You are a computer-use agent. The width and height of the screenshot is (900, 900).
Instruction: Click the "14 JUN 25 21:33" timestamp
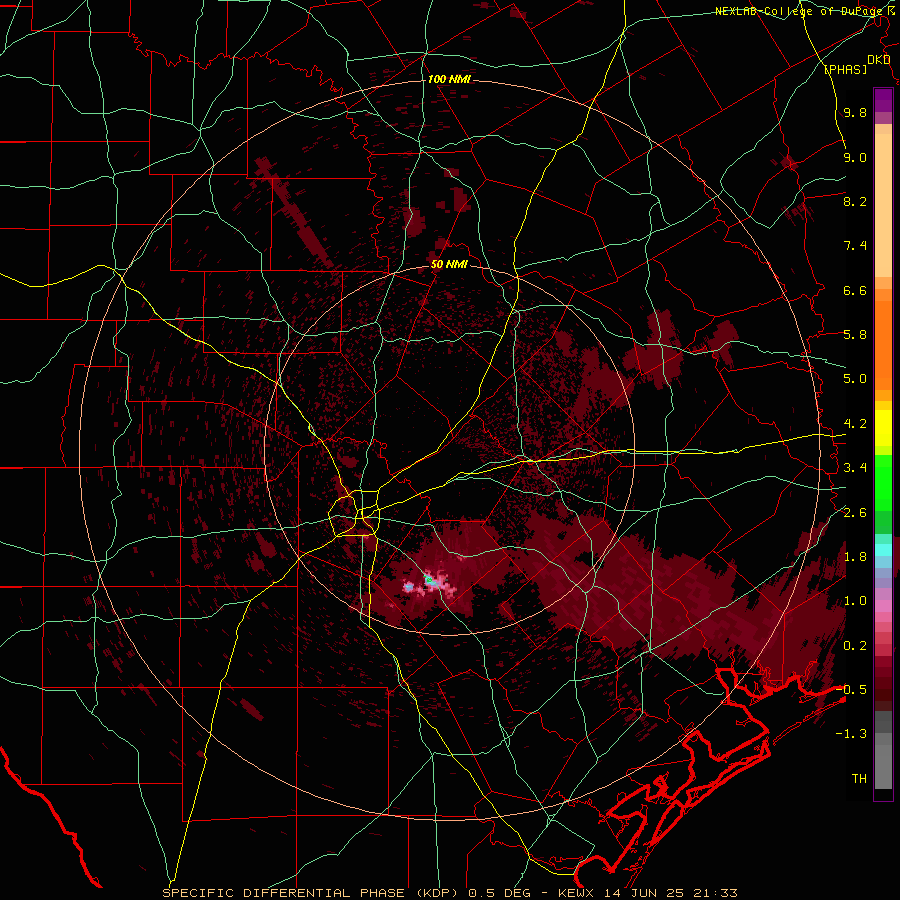[672, 893]
